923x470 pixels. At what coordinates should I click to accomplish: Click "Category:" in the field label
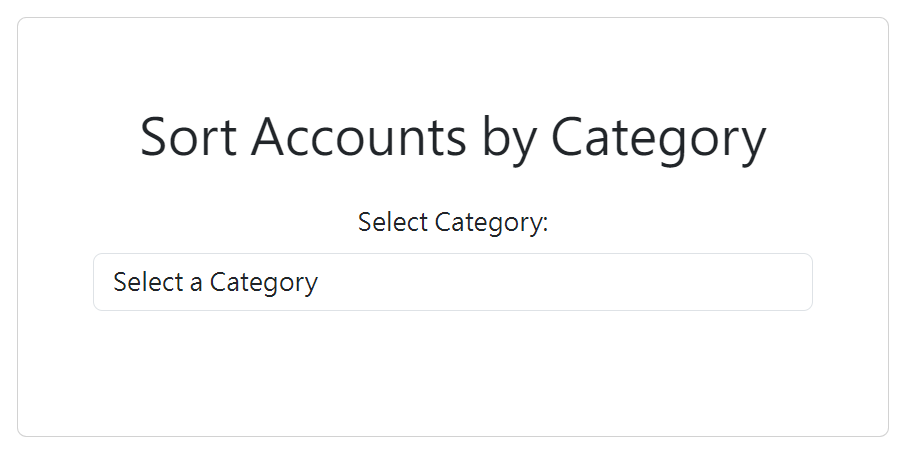[x=492, y=222]
